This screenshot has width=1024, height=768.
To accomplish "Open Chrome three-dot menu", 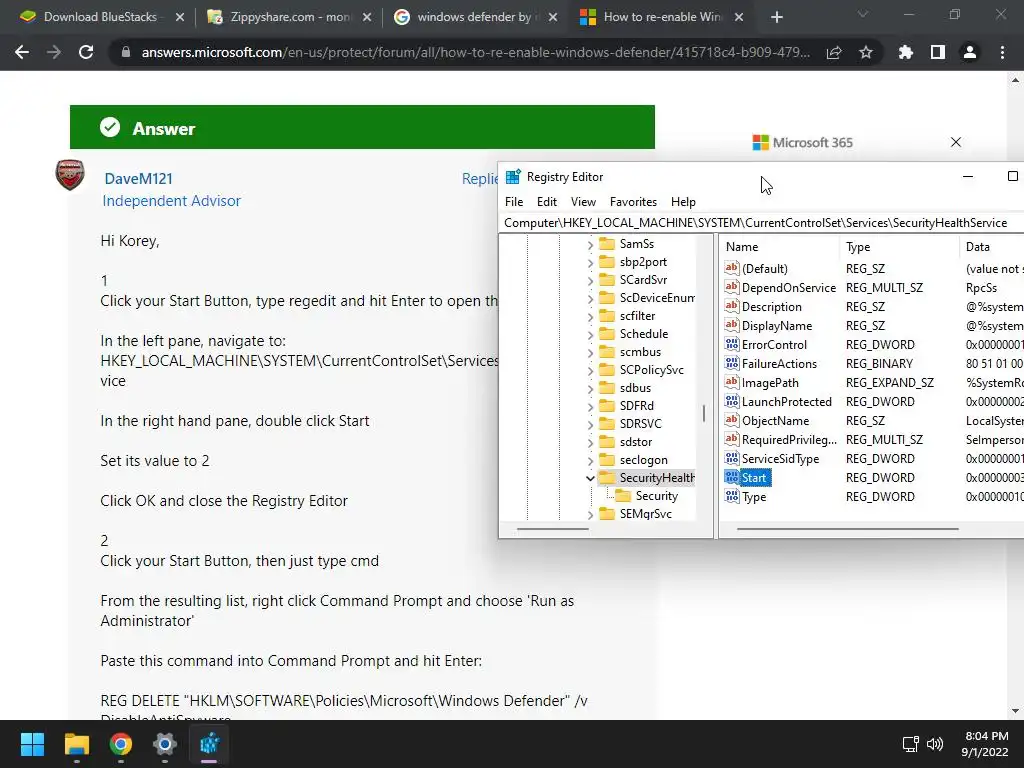I will pos(1002,52).
